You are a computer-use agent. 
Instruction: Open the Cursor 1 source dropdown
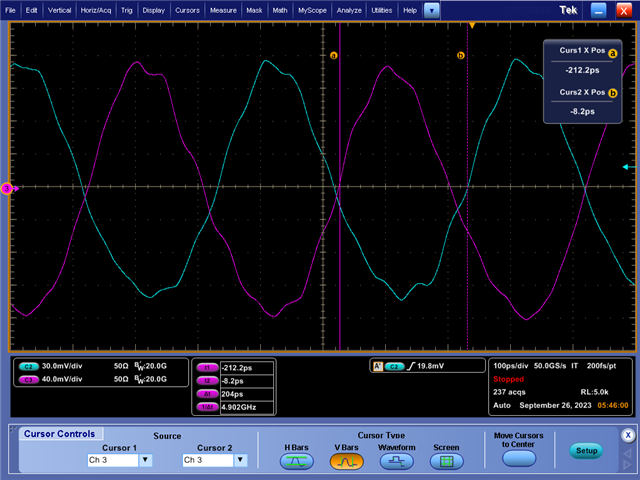pos(145,461)
